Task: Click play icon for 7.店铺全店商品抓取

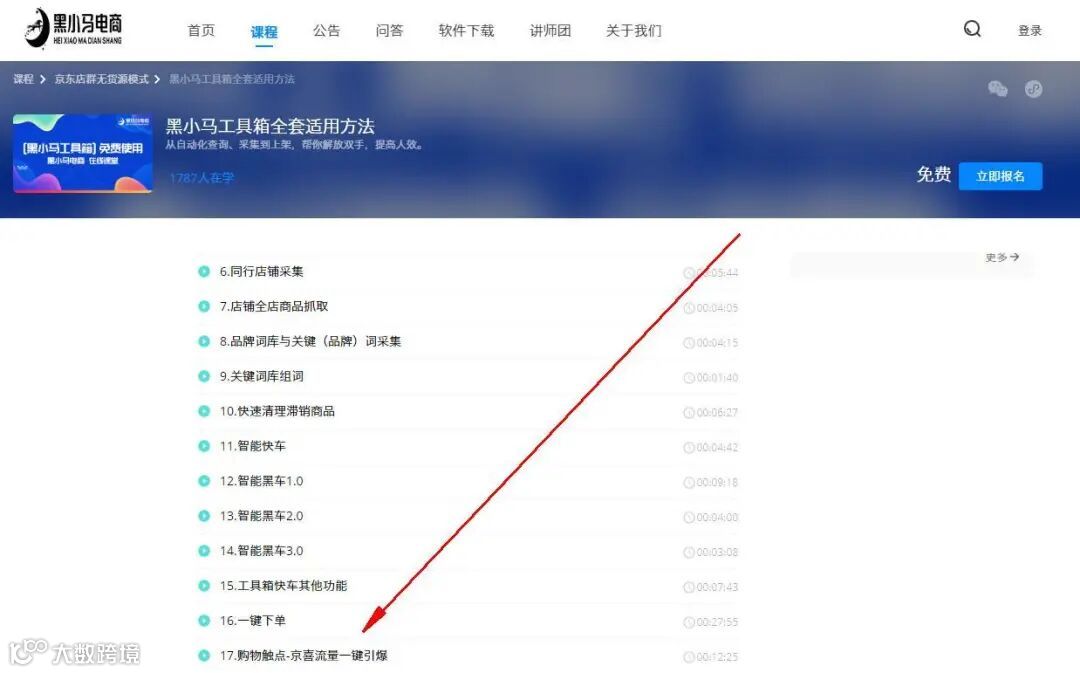Action: click(204, 307)
